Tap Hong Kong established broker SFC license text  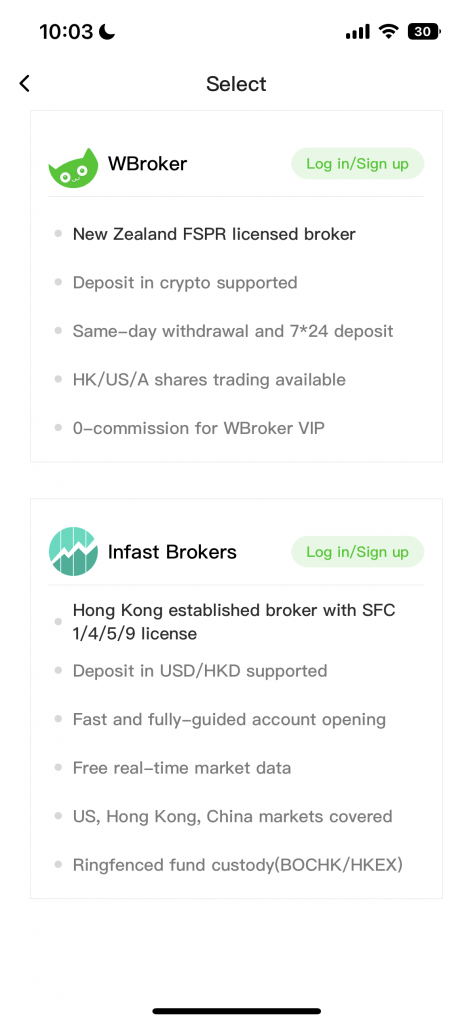pyautogui.click(x=234, y=622)
